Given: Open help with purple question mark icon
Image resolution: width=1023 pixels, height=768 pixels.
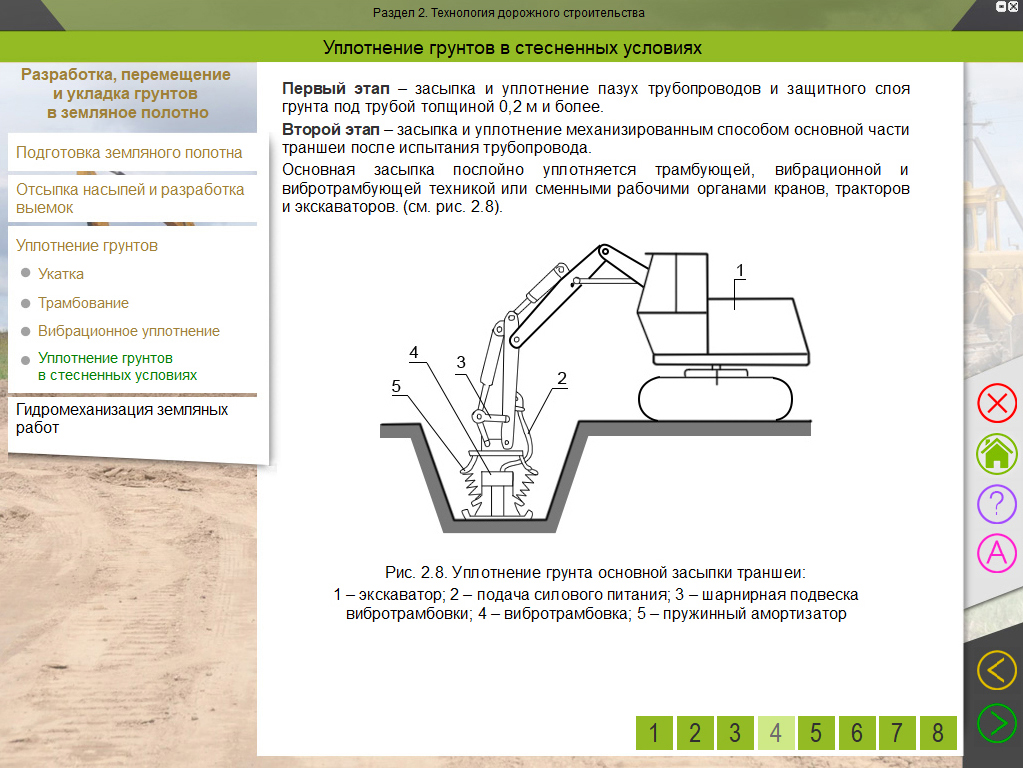Looking at the screenshot, I should tap(996, 503).
